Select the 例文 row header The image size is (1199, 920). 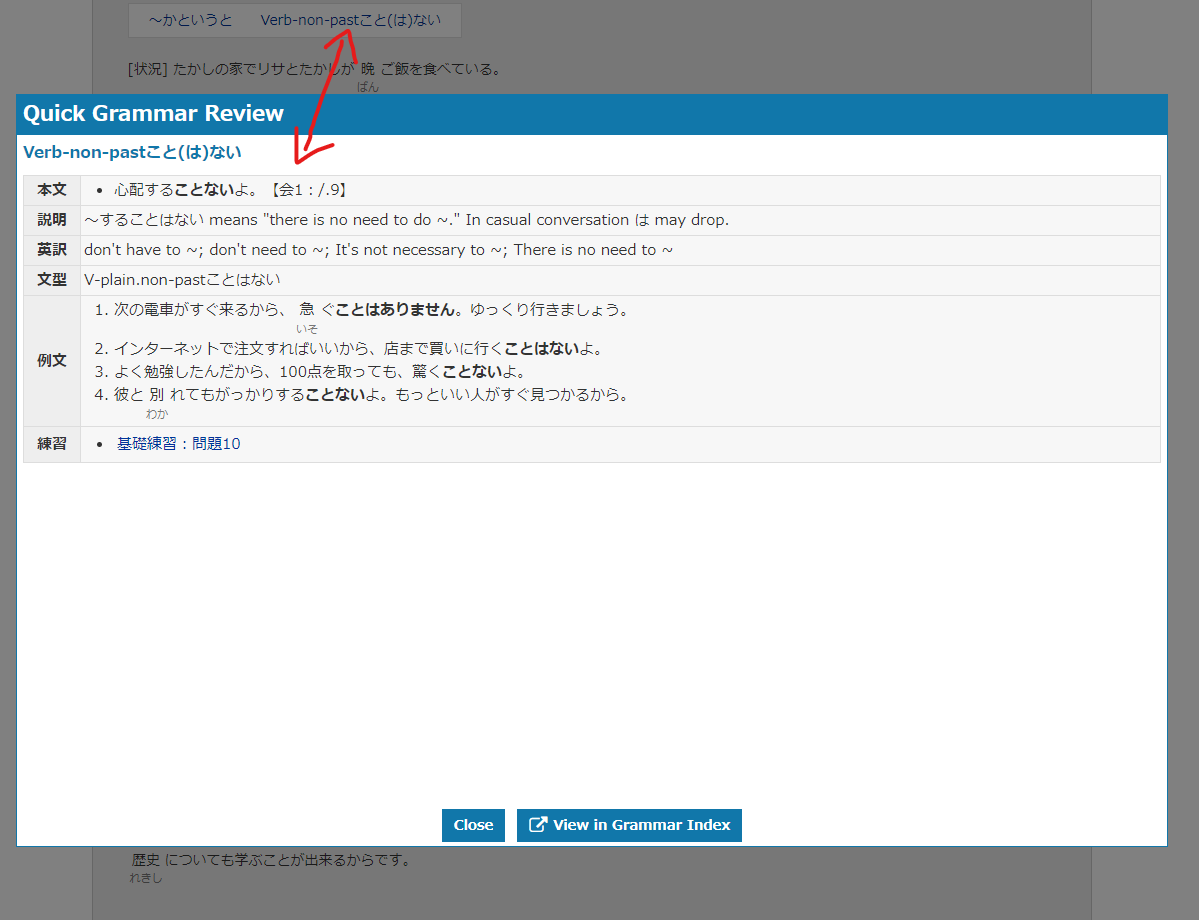[52, 360]
